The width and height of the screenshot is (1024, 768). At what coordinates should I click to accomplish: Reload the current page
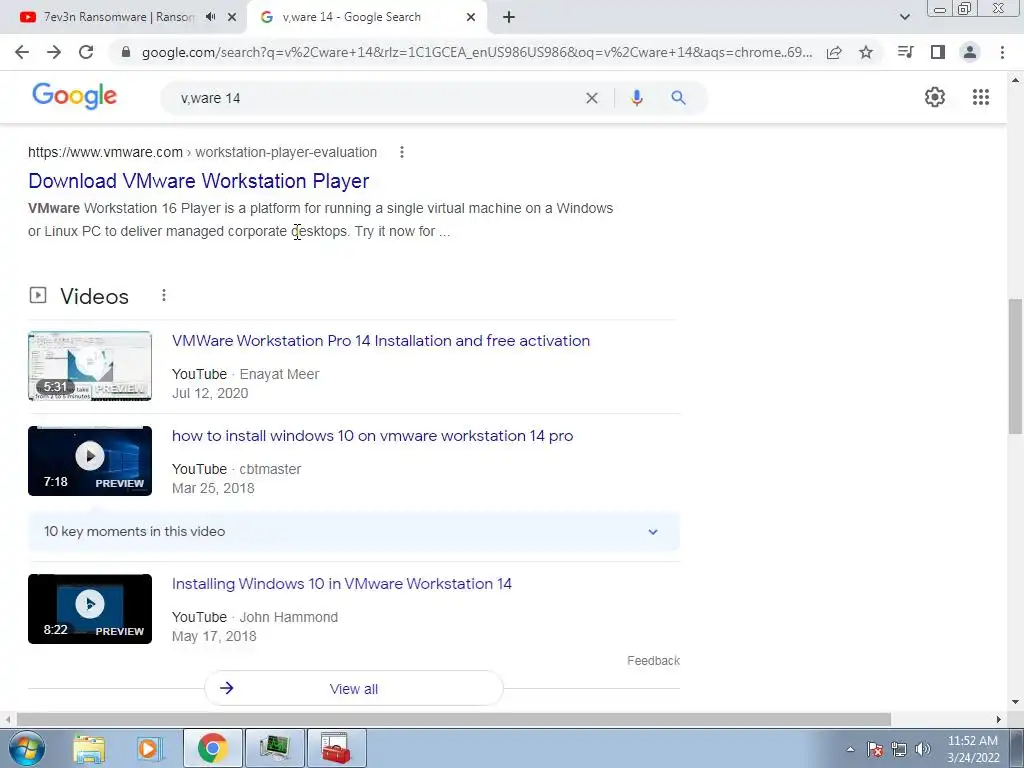[86, 52]
